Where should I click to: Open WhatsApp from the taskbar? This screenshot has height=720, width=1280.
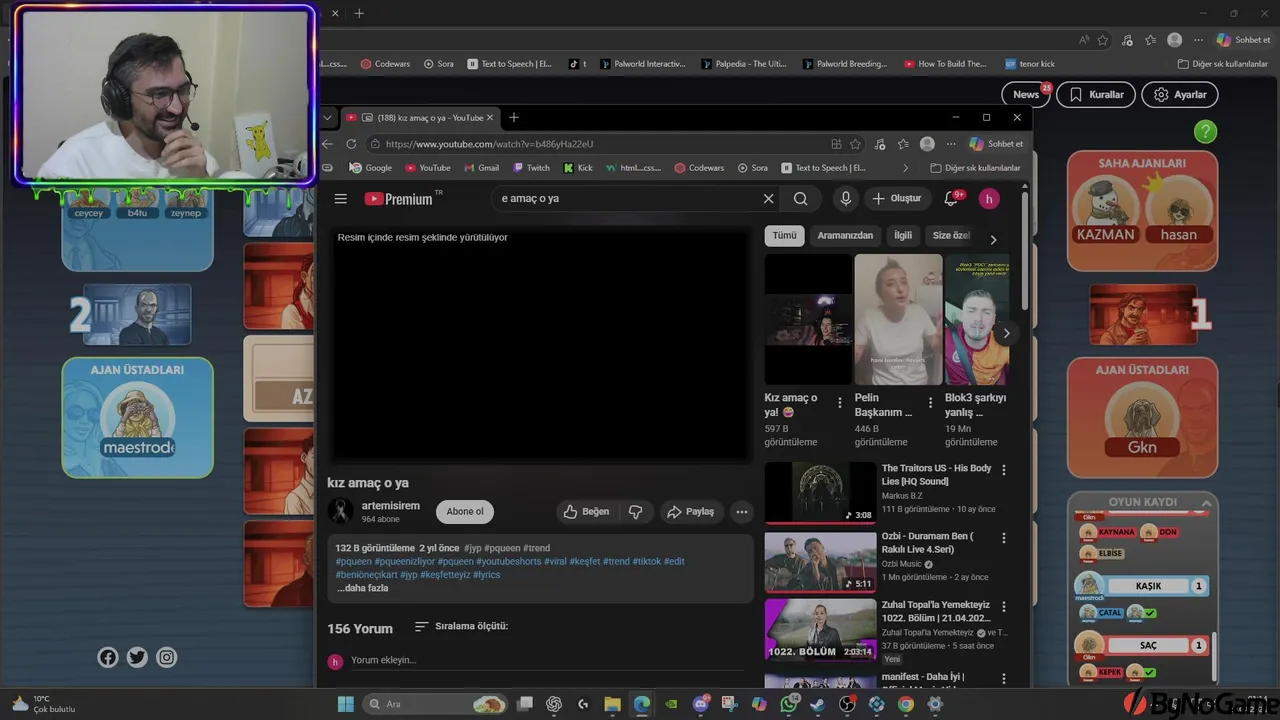click(790, 704)
